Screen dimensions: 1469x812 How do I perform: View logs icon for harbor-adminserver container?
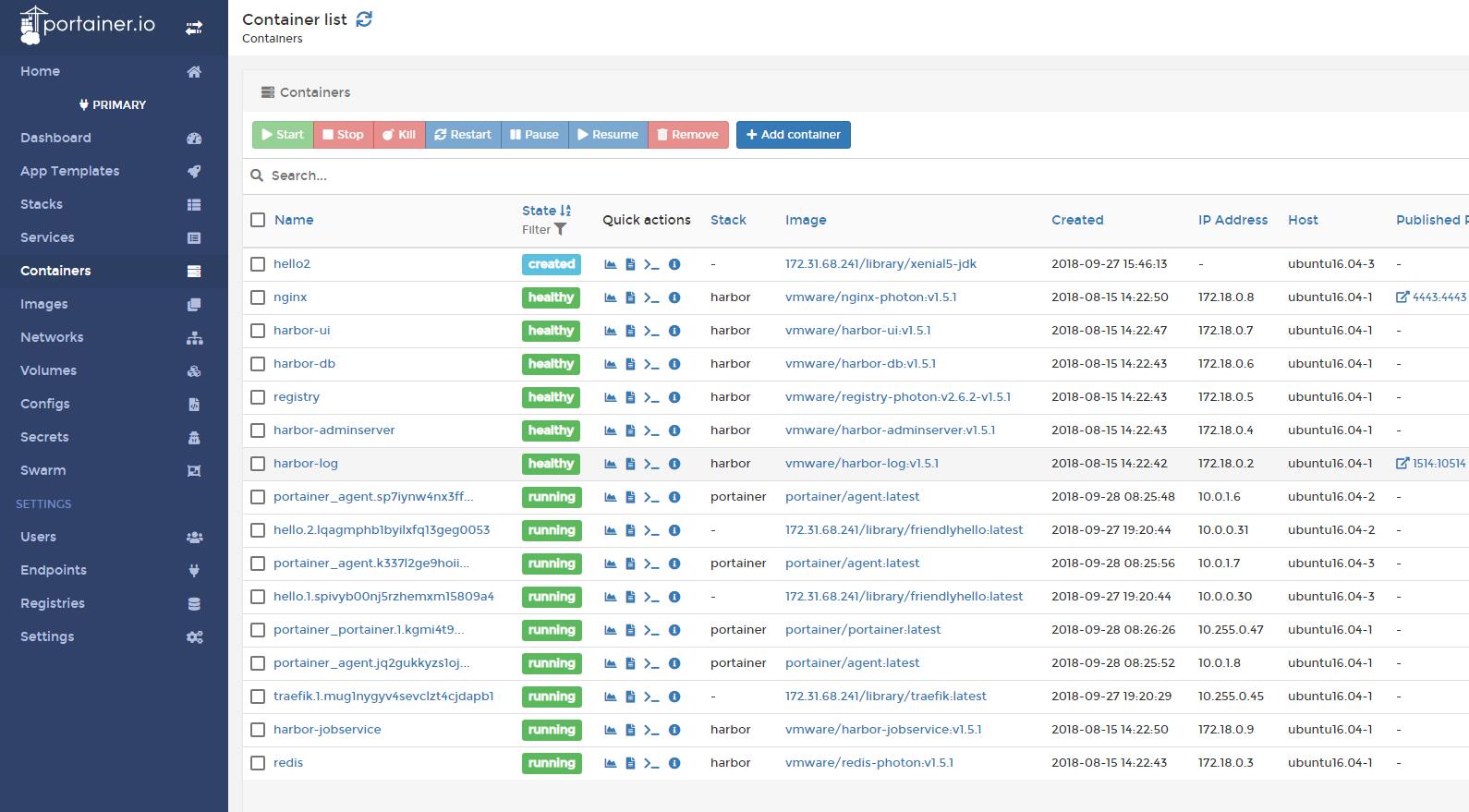pyautogui.click(x=630, y=430)
